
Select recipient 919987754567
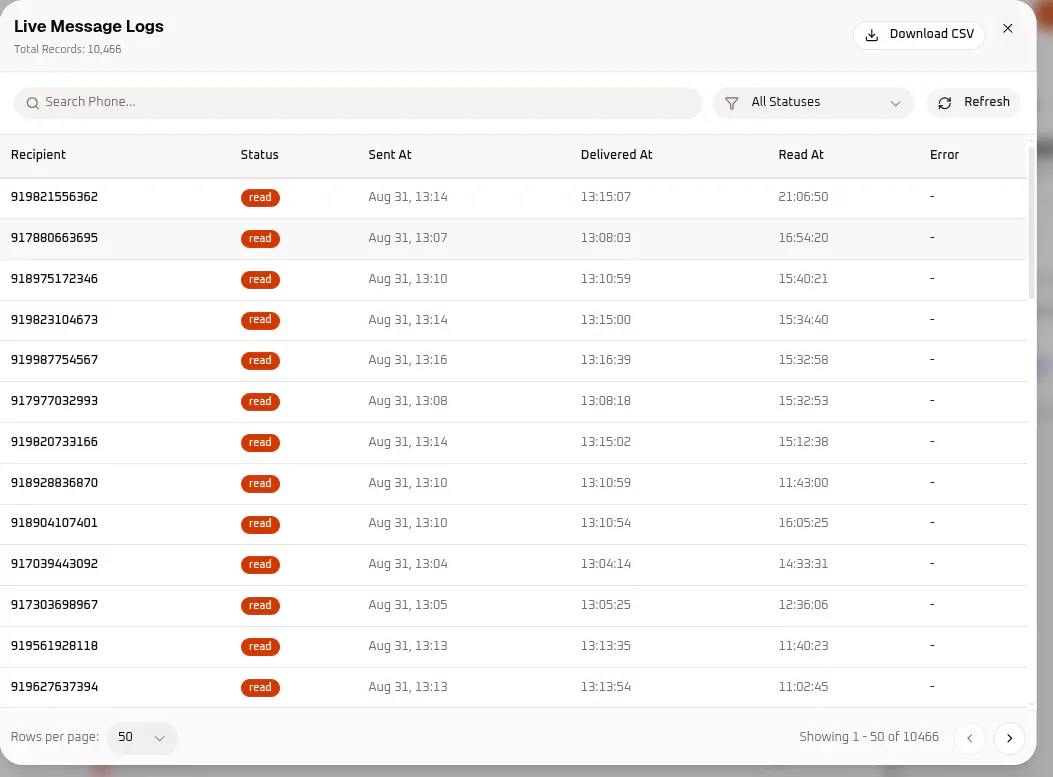tap(54, 360)
